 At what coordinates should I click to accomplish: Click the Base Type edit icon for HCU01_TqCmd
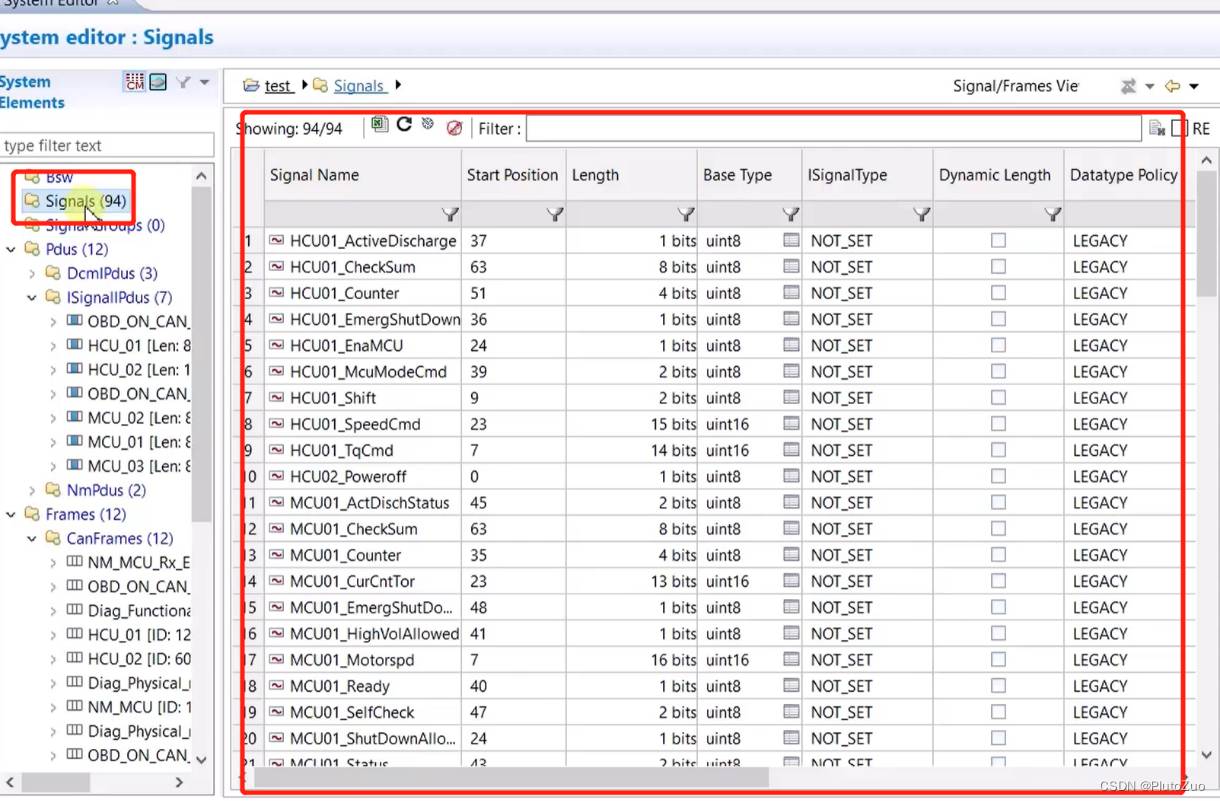[791, 450]
